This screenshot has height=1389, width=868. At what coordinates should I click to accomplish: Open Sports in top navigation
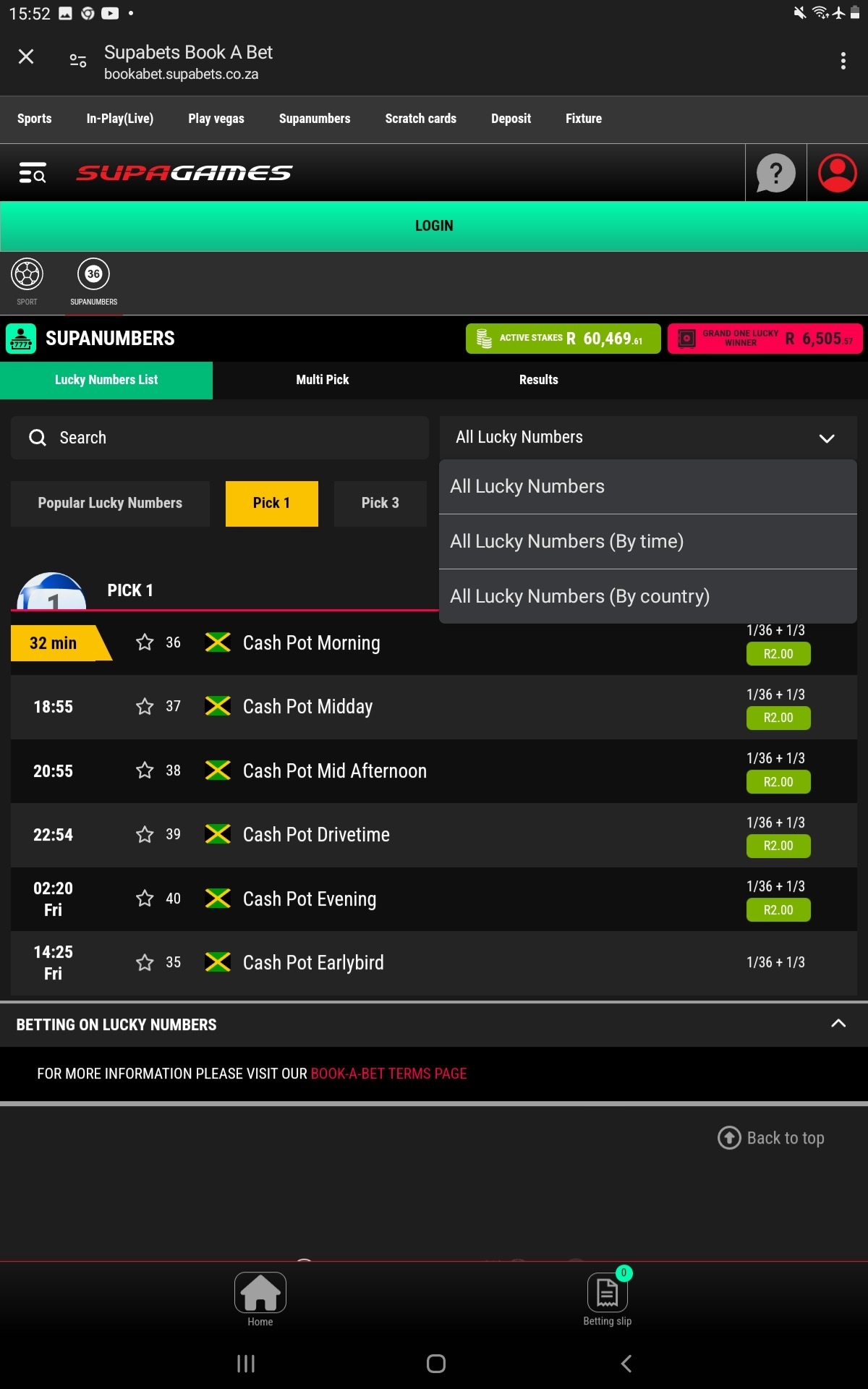pos(35,119)
